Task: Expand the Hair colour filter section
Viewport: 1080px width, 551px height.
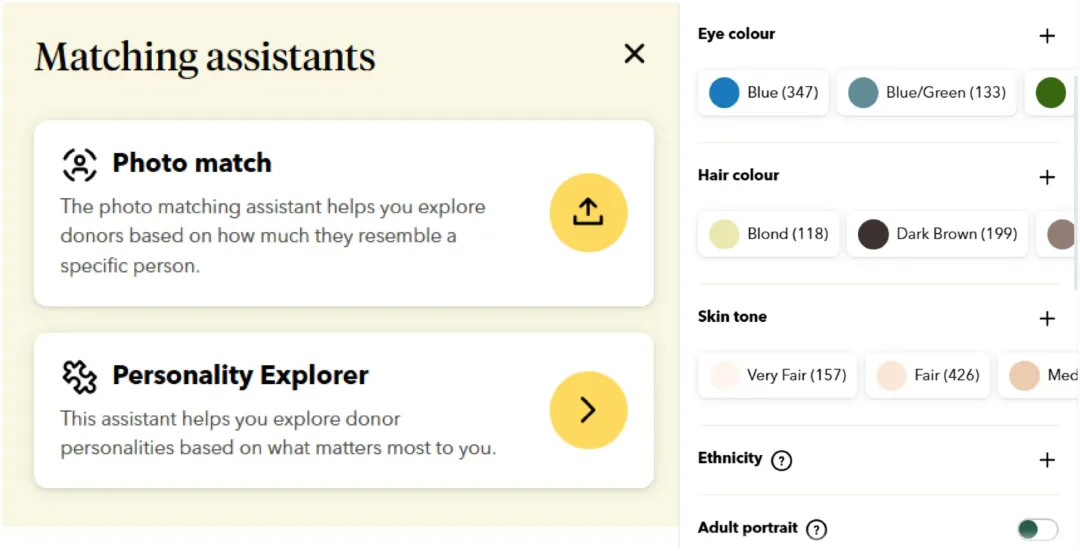Action: pos(1047,177)
